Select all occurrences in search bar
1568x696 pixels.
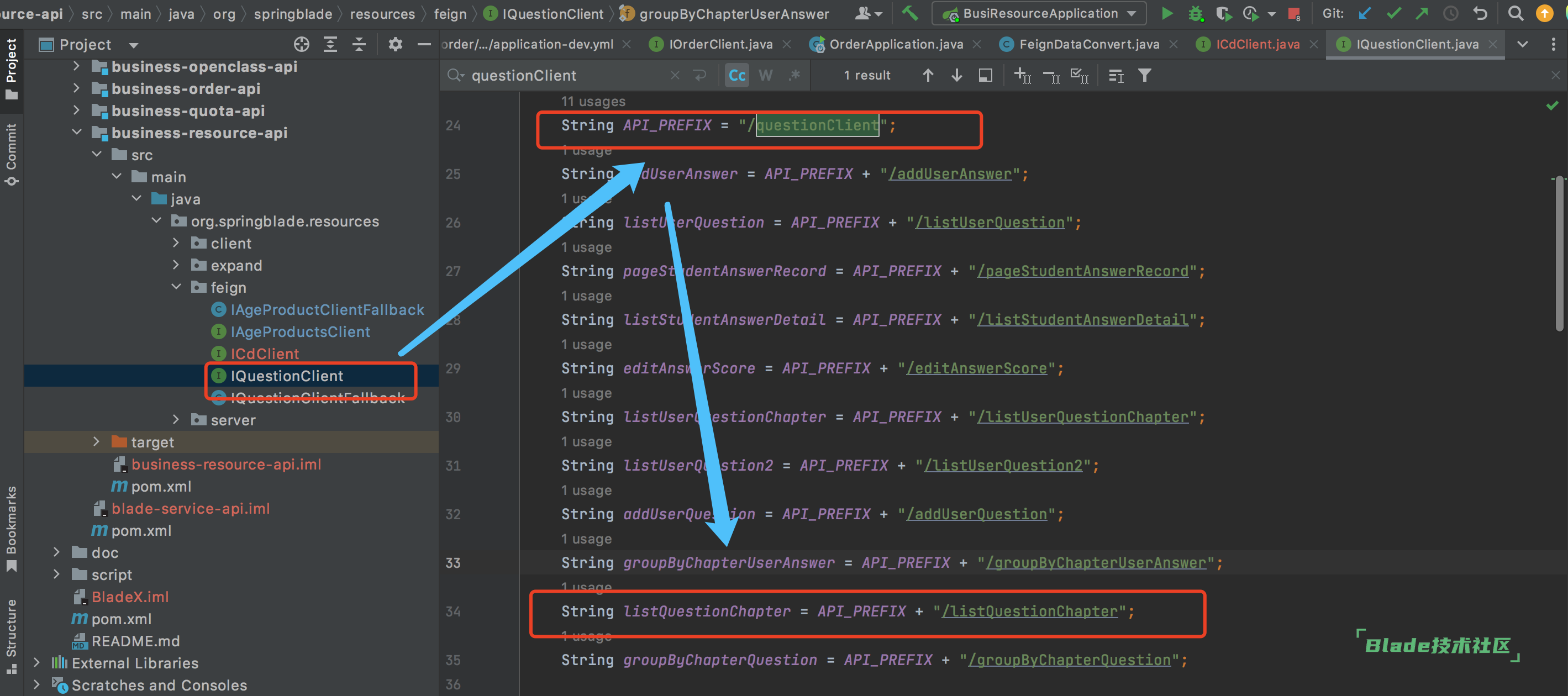[1080, 76]
